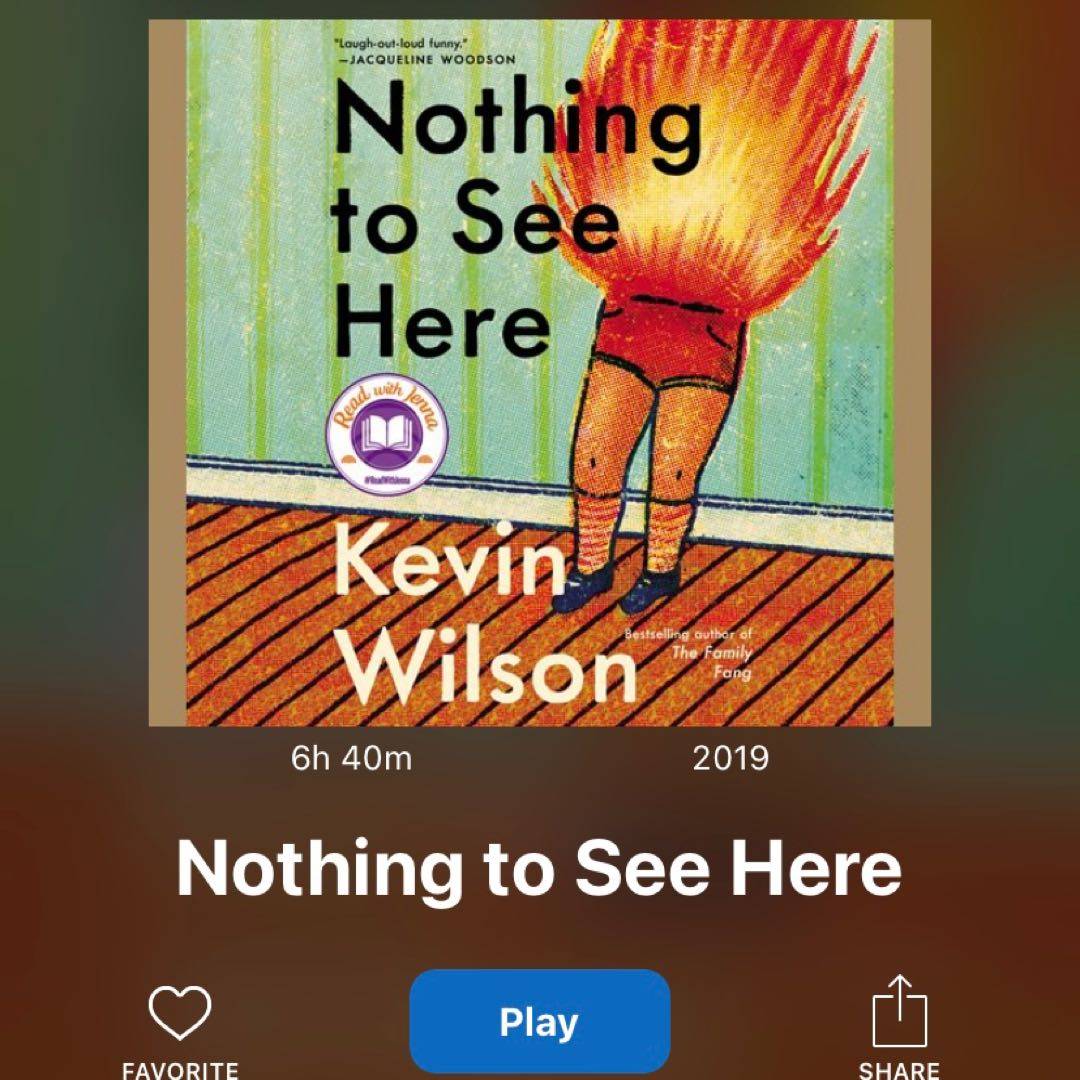Start the audiobook with the Play button
This screenshot has width=1080, height=1080.
point(539,1021)
